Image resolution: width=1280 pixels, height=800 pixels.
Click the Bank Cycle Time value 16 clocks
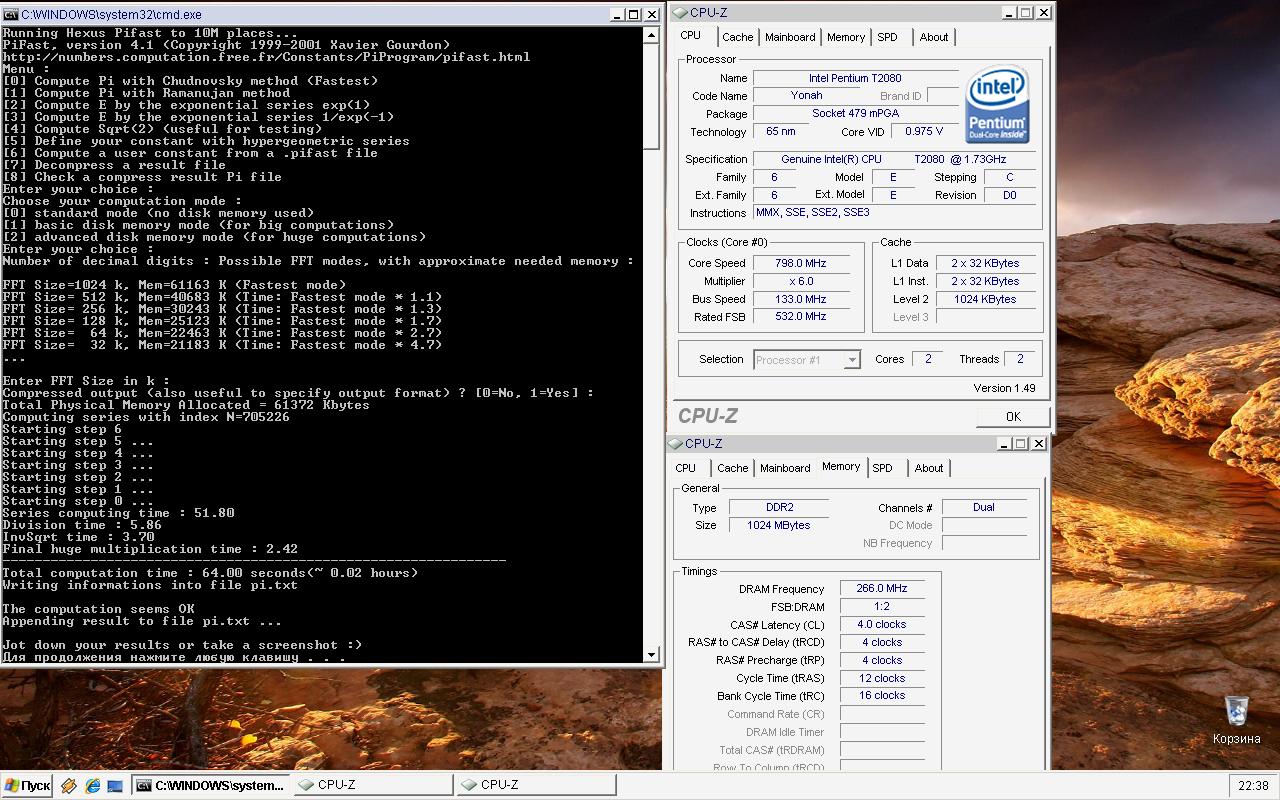[882, 696]
